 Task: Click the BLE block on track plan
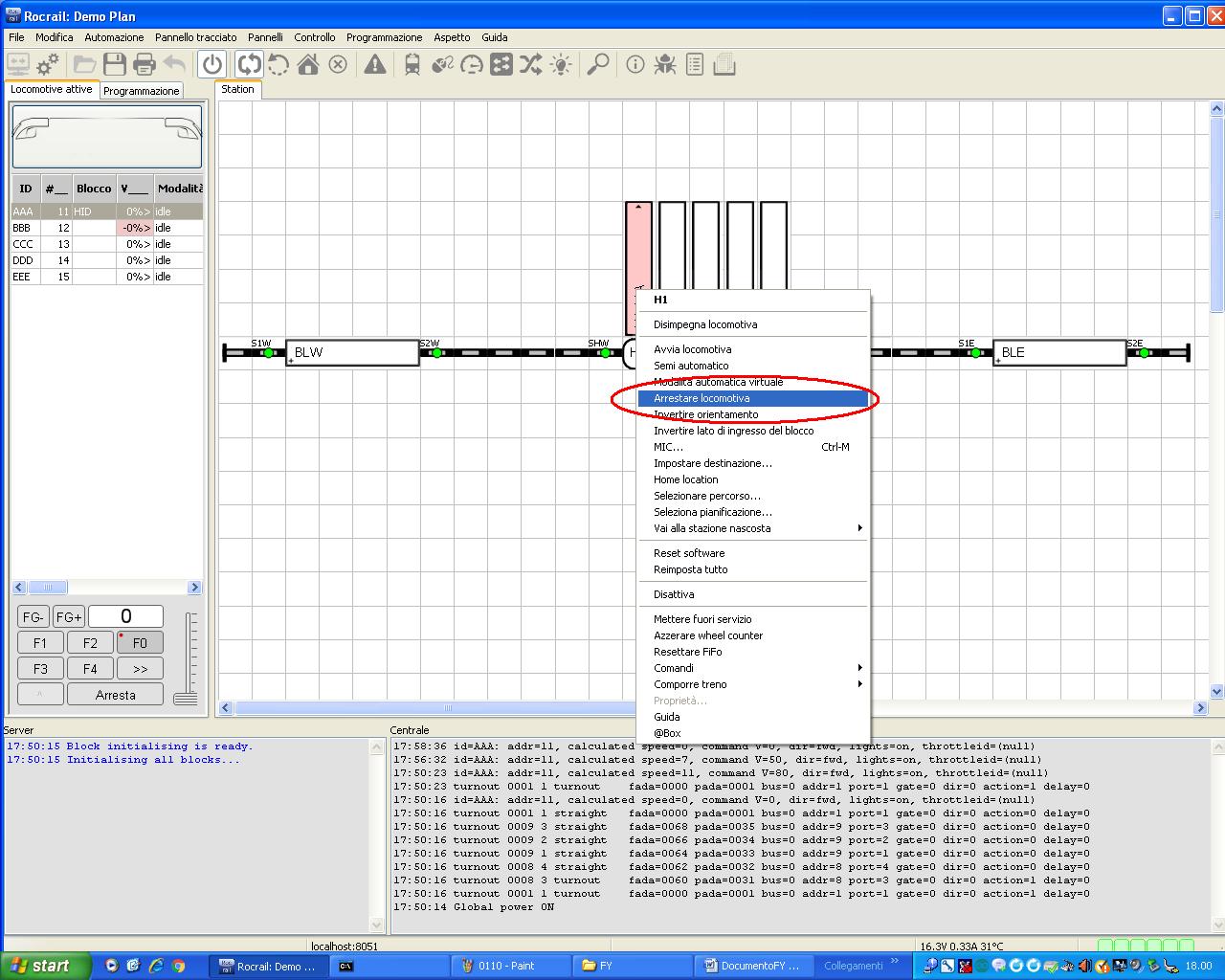pyautogui.click(x=1059, y=352)
